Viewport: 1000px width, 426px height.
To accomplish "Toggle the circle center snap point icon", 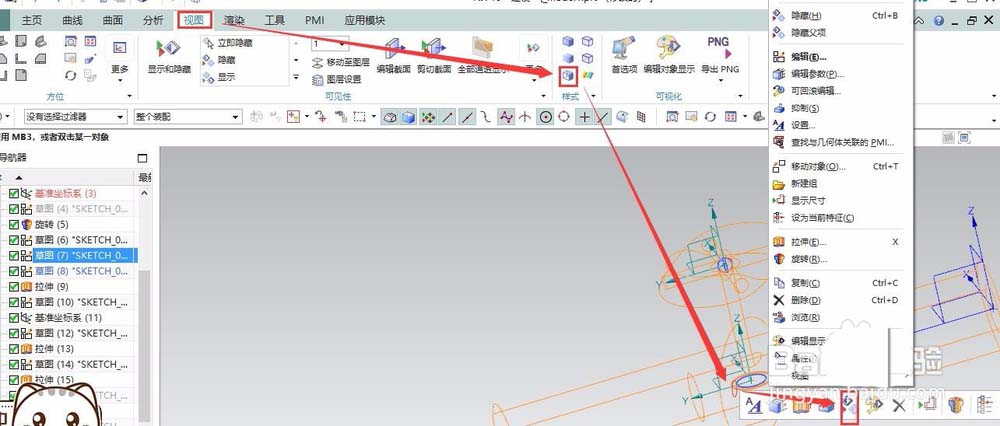I will pos(545,117).
